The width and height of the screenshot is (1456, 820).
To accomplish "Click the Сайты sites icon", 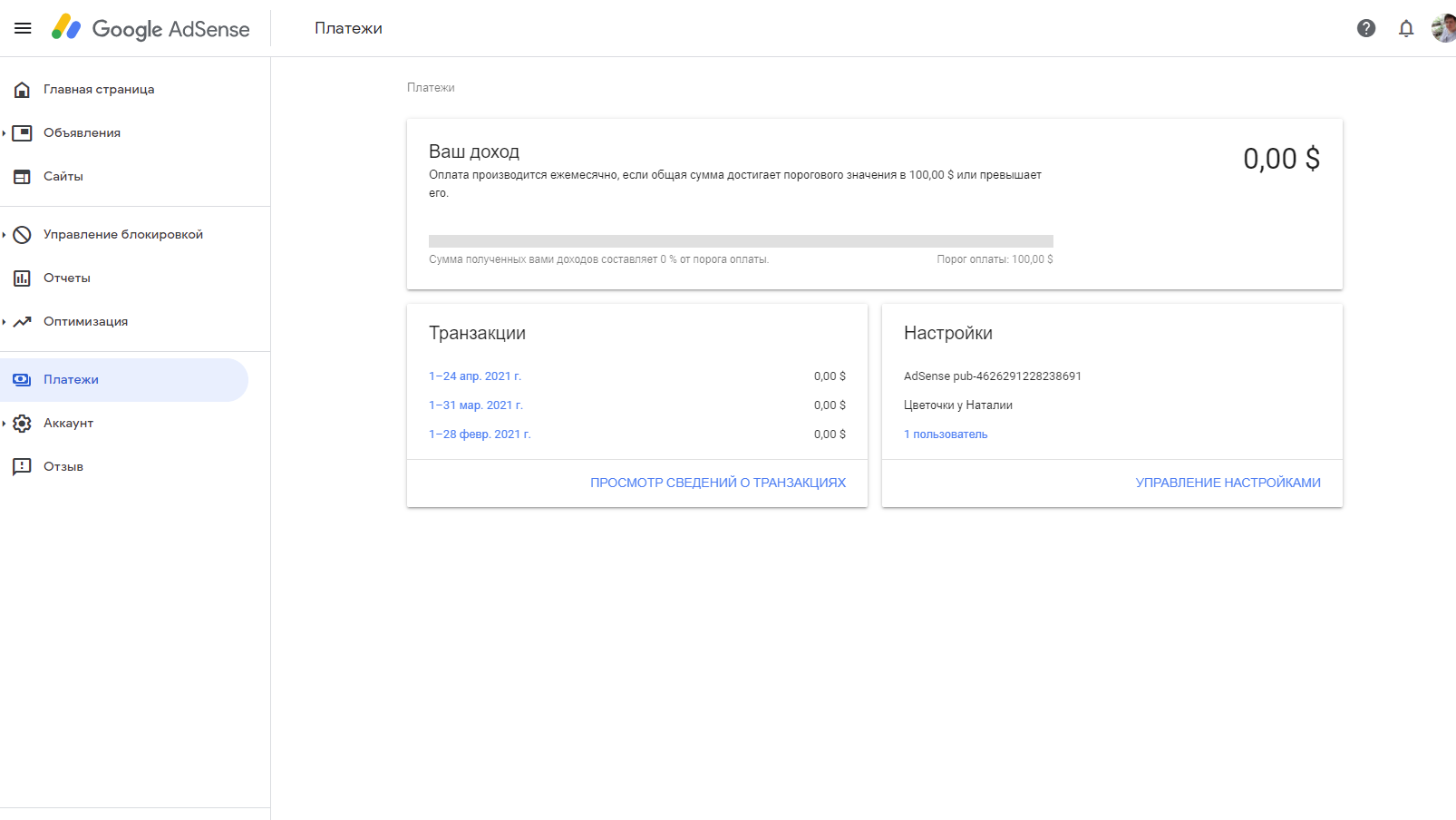I will 23,177.
